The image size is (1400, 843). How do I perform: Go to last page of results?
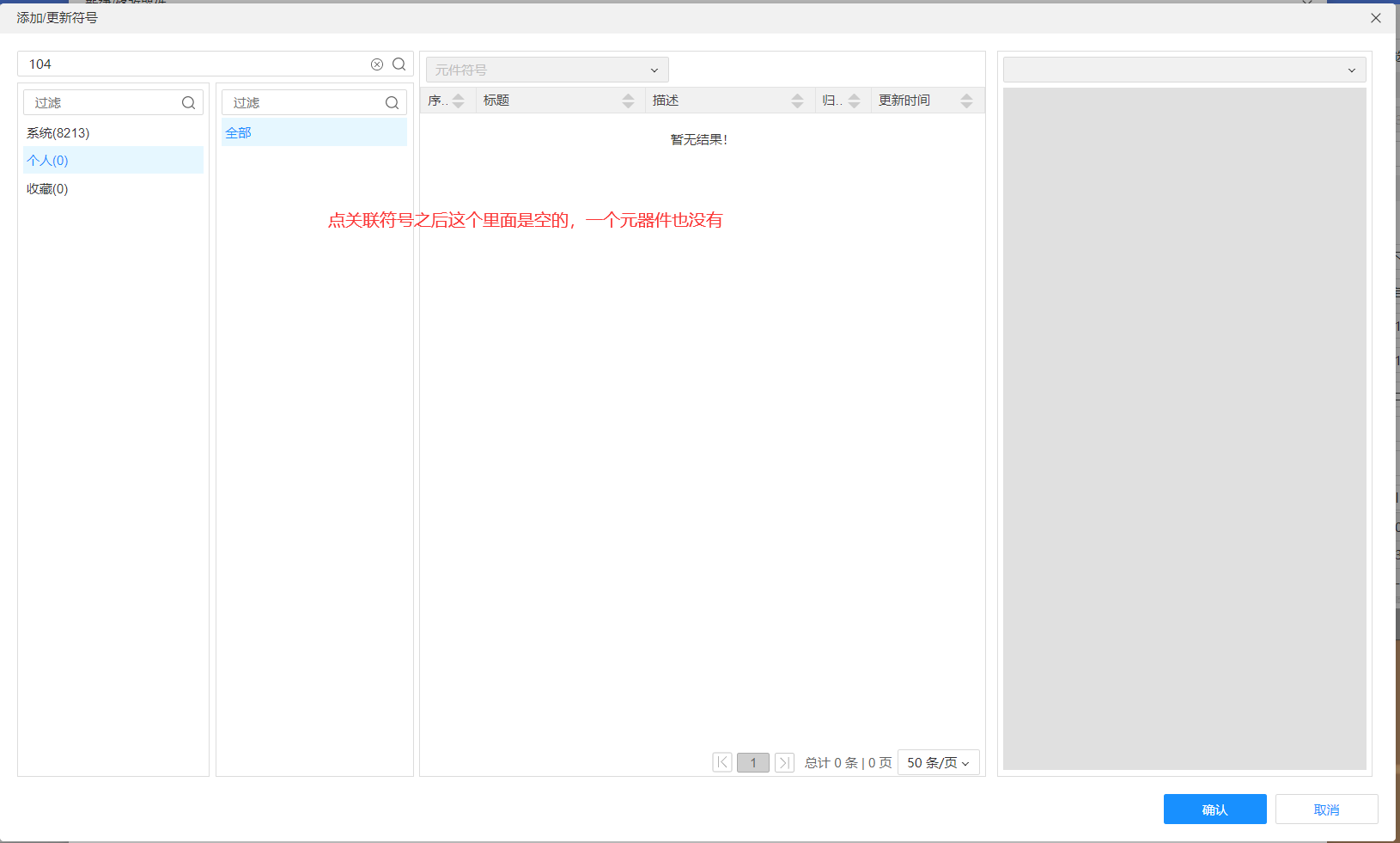coord(784,762)
